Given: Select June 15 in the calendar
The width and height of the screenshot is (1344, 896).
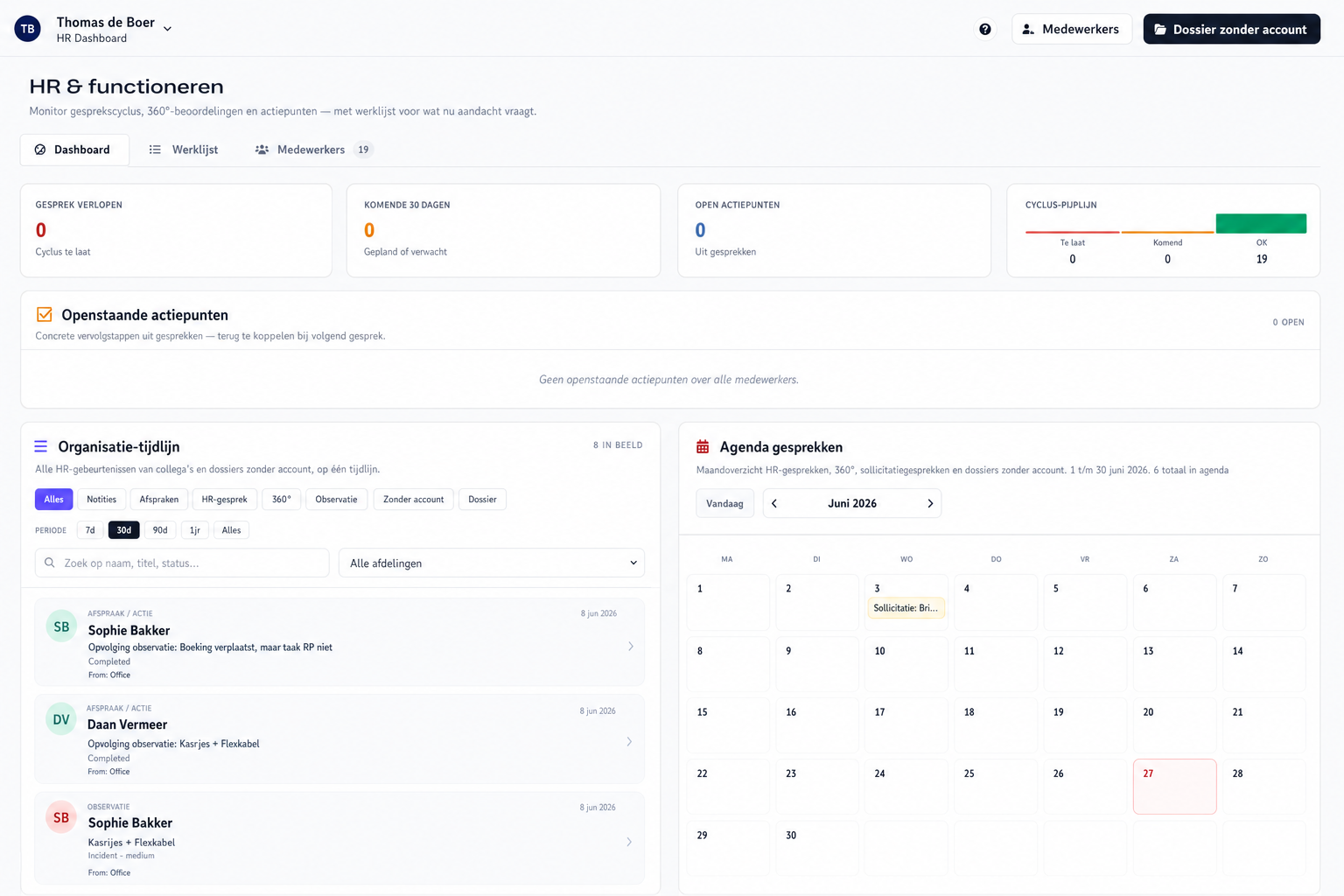Looking at the screenshot, I should 728,725.
